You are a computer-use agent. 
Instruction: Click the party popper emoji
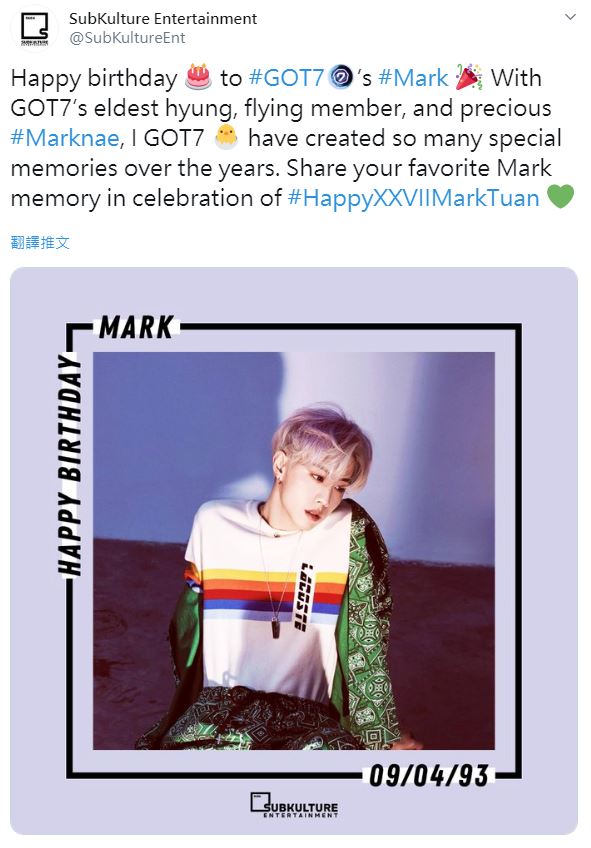(469, 77)
